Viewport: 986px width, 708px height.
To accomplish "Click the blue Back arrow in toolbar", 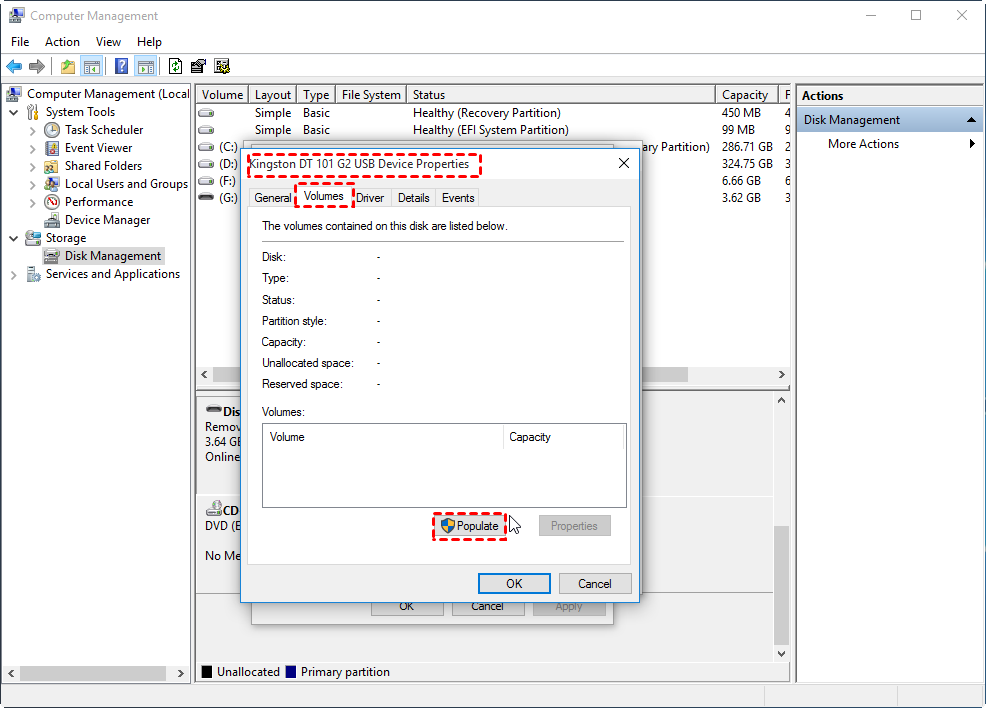I will (14, 66).
